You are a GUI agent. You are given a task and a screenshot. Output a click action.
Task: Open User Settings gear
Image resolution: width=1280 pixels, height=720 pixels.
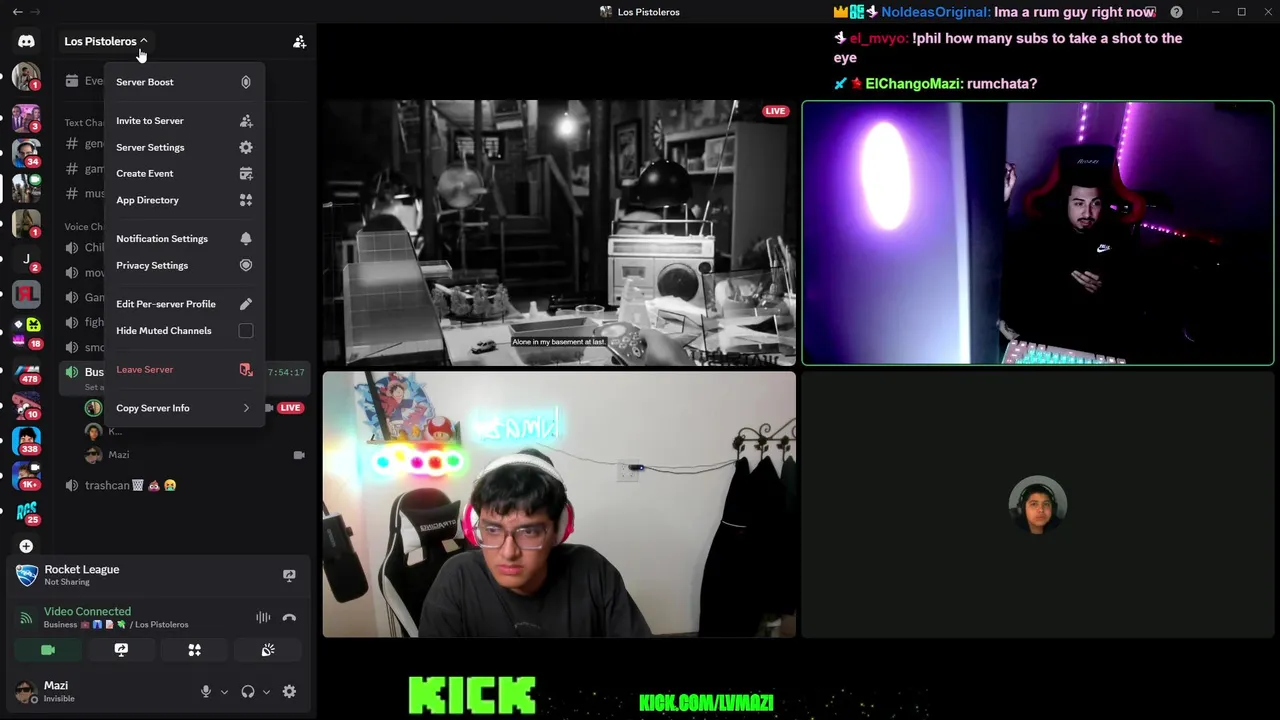[x=289, y=691]
